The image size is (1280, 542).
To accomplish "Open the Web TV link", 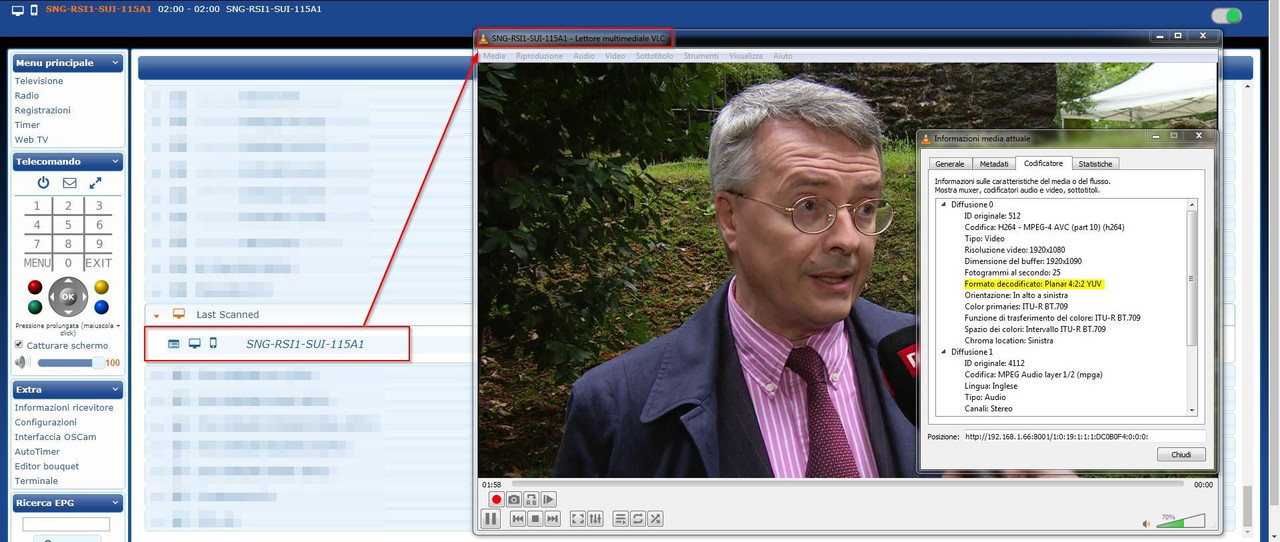I will pyautogui.click(x=31, y=140).
